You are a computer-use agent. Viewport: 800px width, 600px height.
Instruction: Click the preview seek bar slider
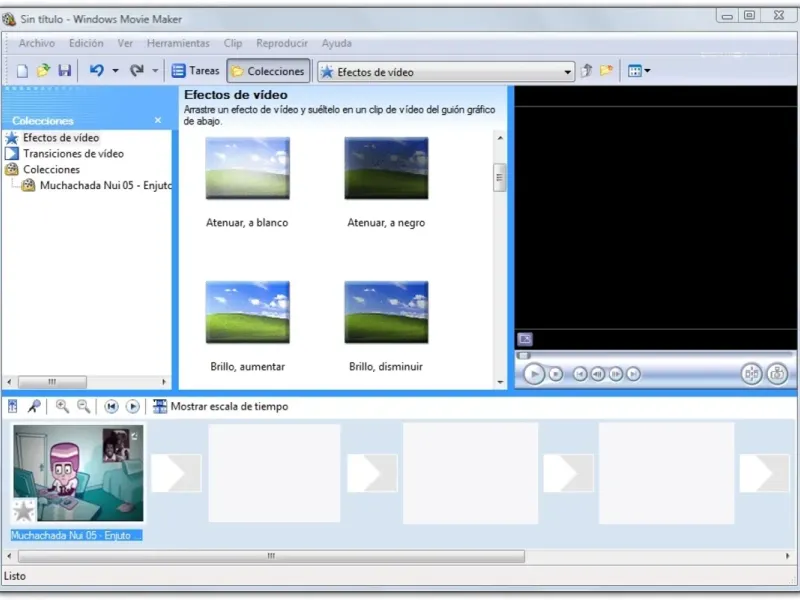(523, 355)
